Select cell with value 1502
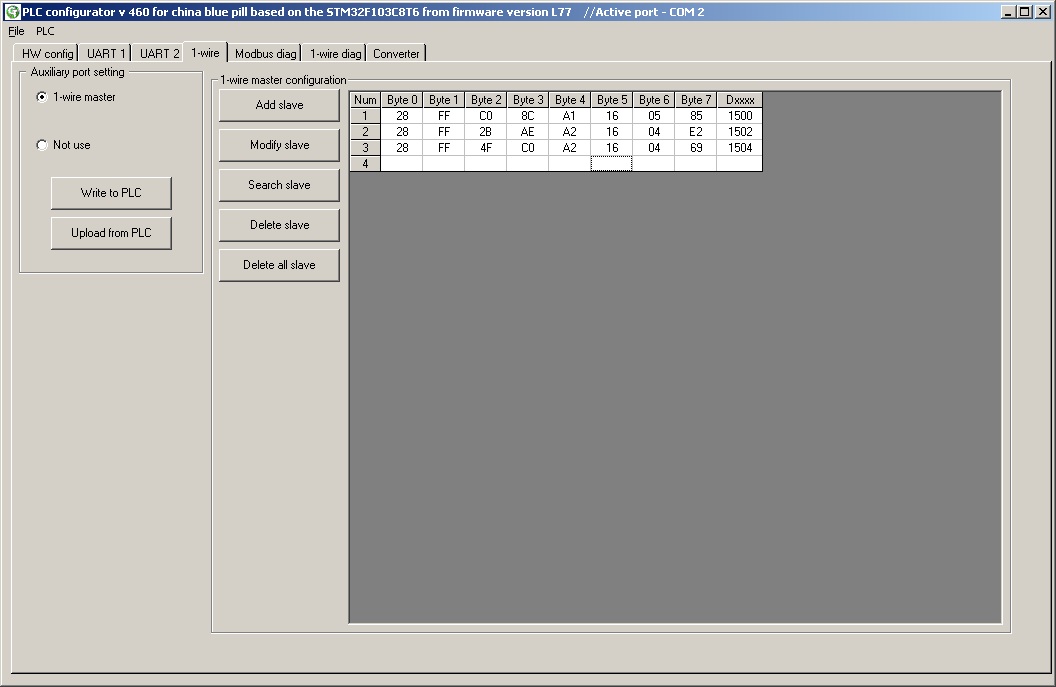Viewport: 1056px width, 687px height. click(x=739, y=132)
